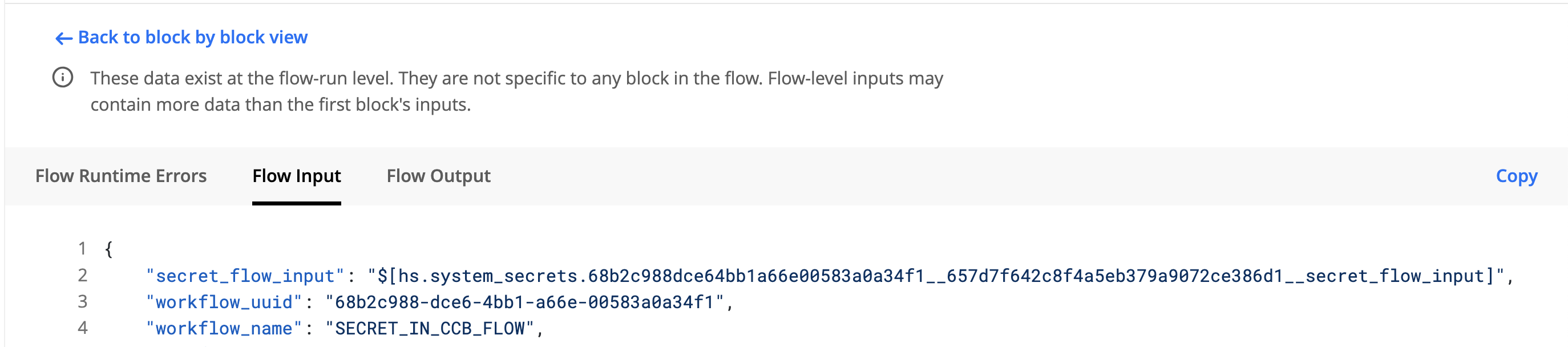Click the info circle icon

coord(63,78)
